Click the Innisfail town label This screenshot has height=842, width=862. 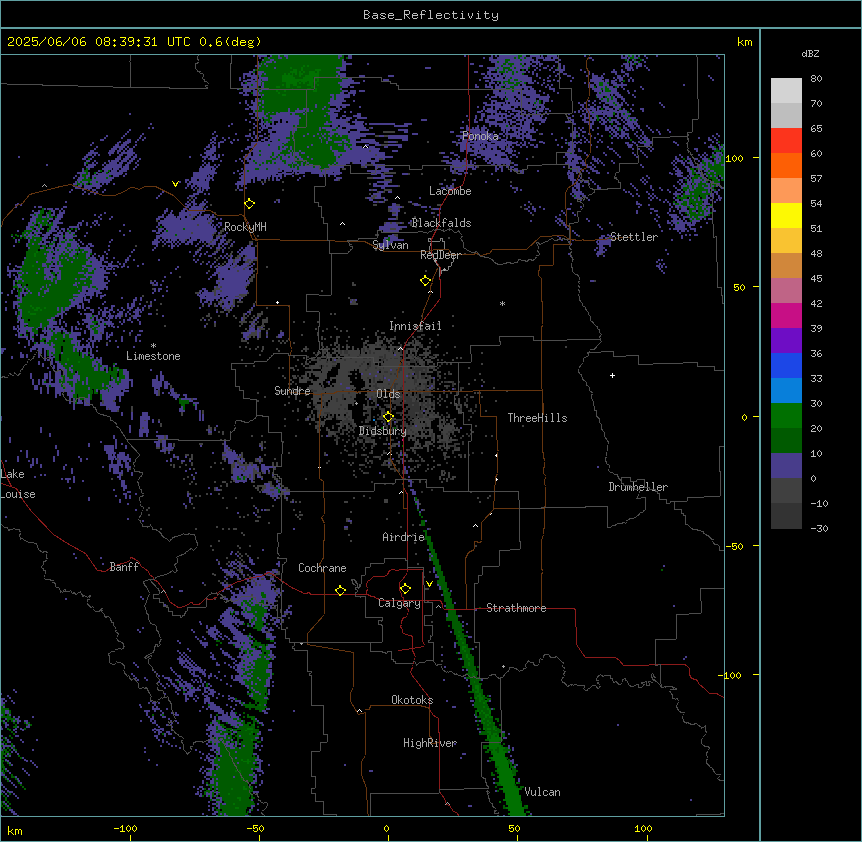(x=415, y=326)
